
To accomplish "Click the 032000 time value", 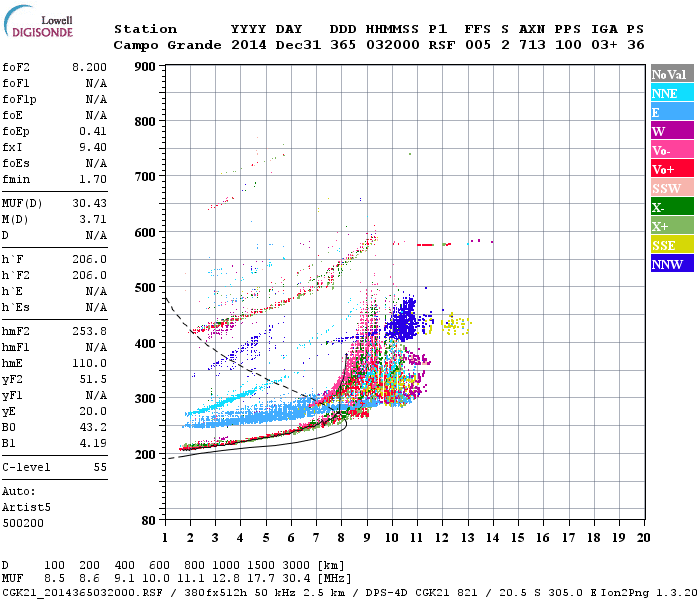I will [392, 45].
